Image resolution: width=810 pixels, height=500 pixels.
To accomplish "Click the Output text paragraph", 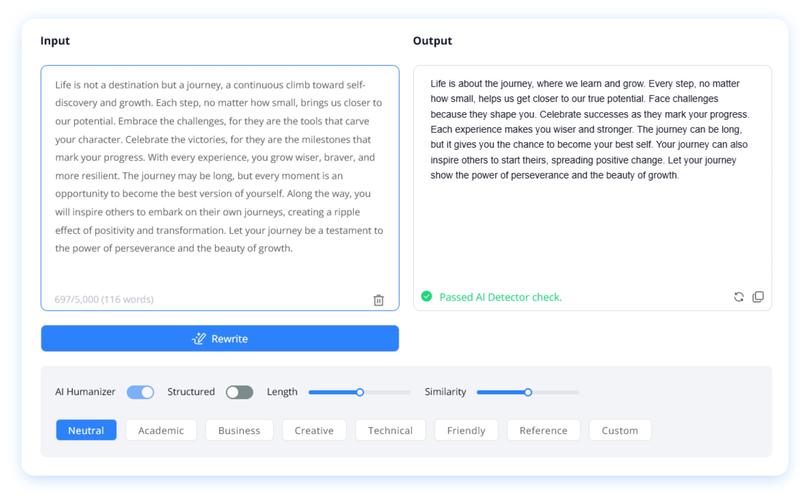I will 589,129.
